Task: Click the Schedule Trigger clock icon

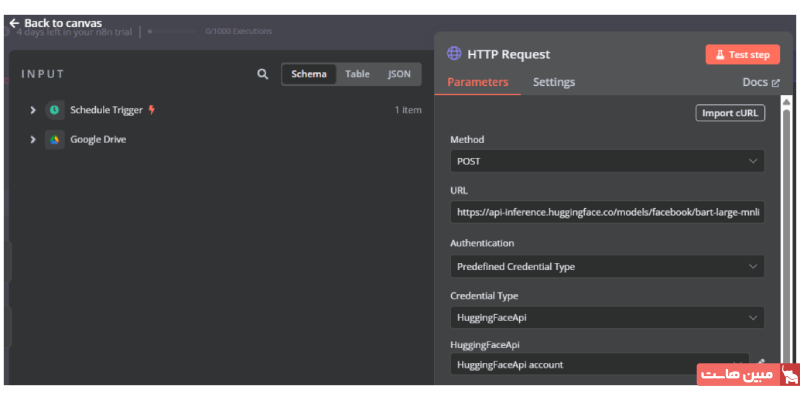Action: pyautogui.click(x=54, y=110)
